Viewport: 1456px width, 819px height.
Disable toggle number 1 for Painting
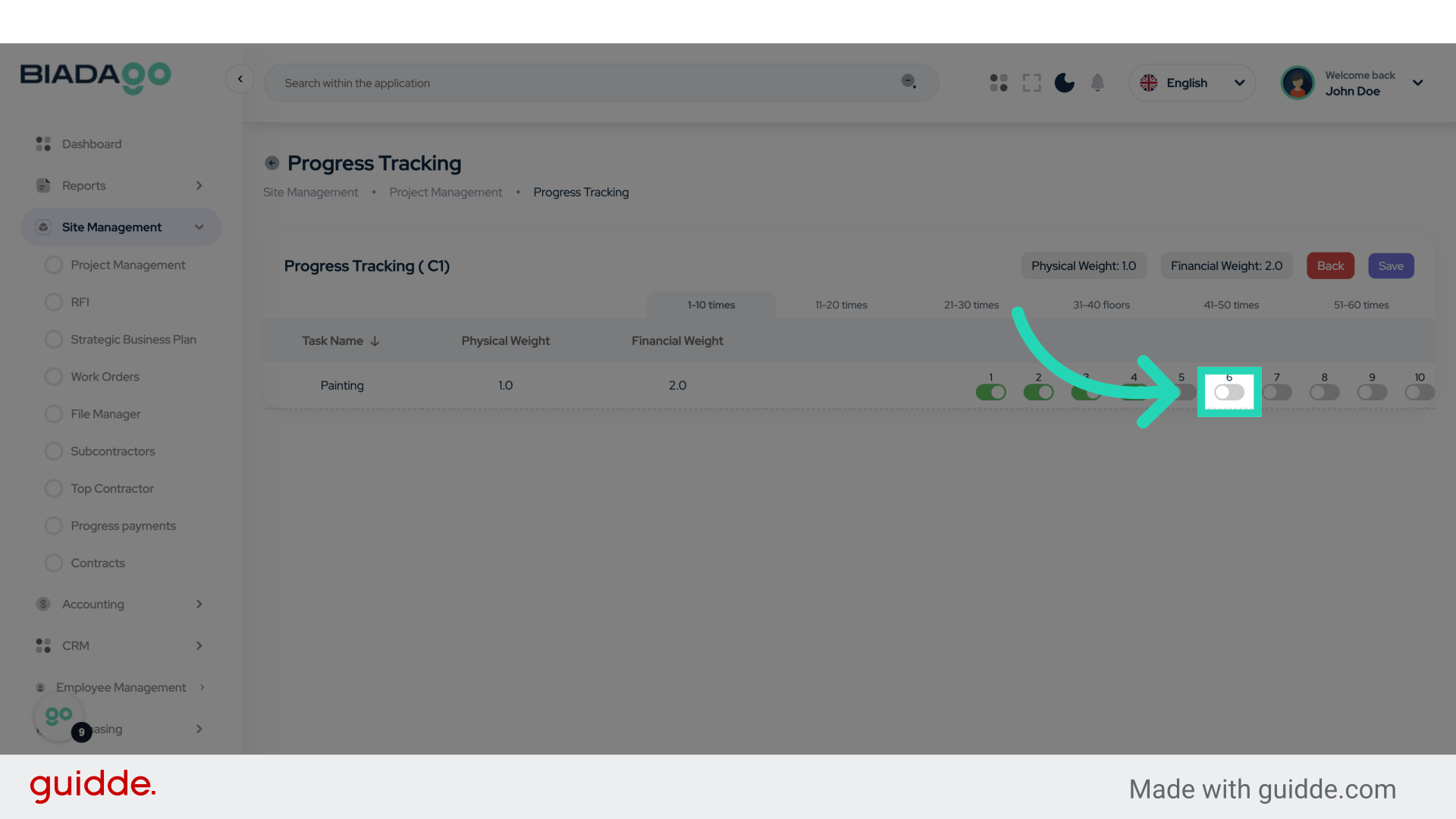coord(990,392)
